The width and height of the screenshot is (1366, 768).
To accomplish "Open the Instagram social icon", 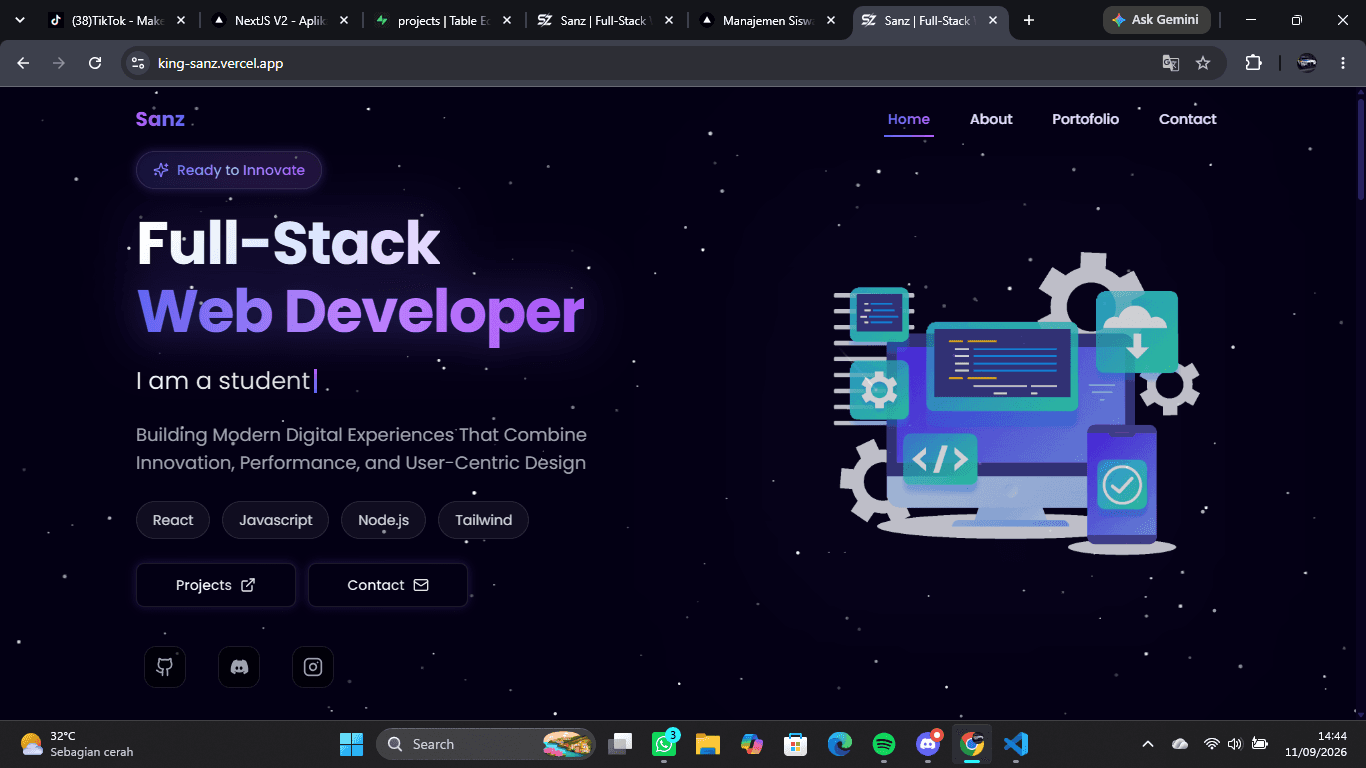I will pyautogui.click(x=313, y=667).
